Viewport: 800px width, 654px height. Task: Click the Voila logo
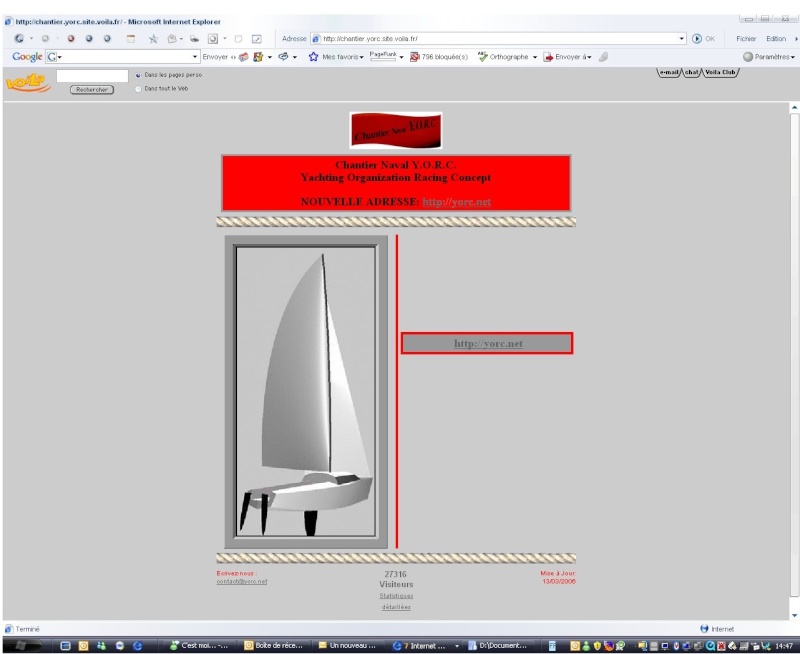point(28,83)
